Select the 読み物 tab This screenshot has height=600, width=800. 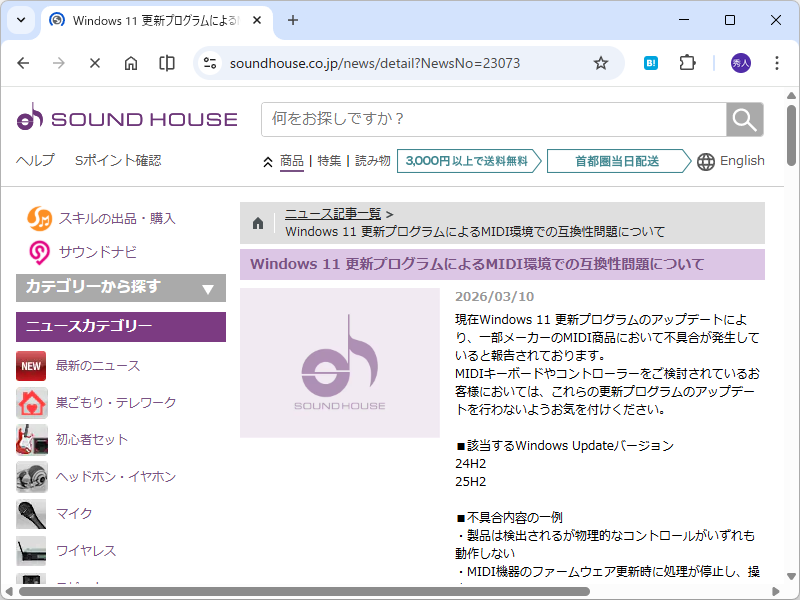coord(372,160)
